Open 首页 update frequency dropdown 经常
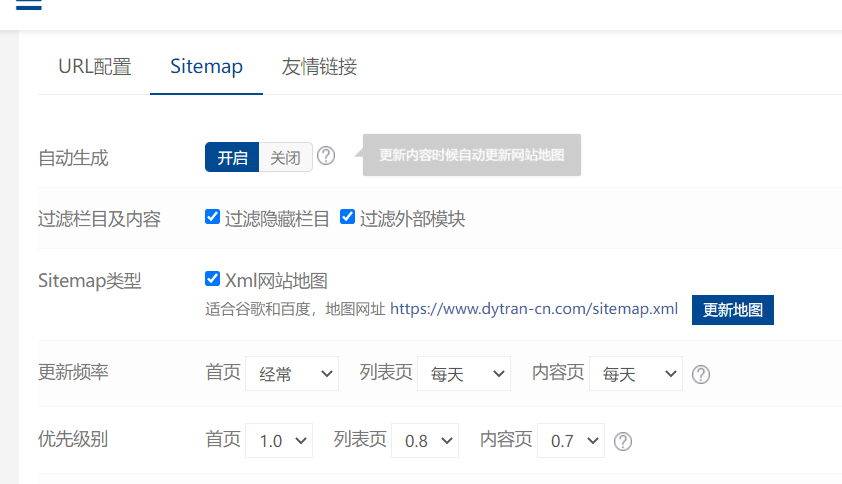 (292, 373)
